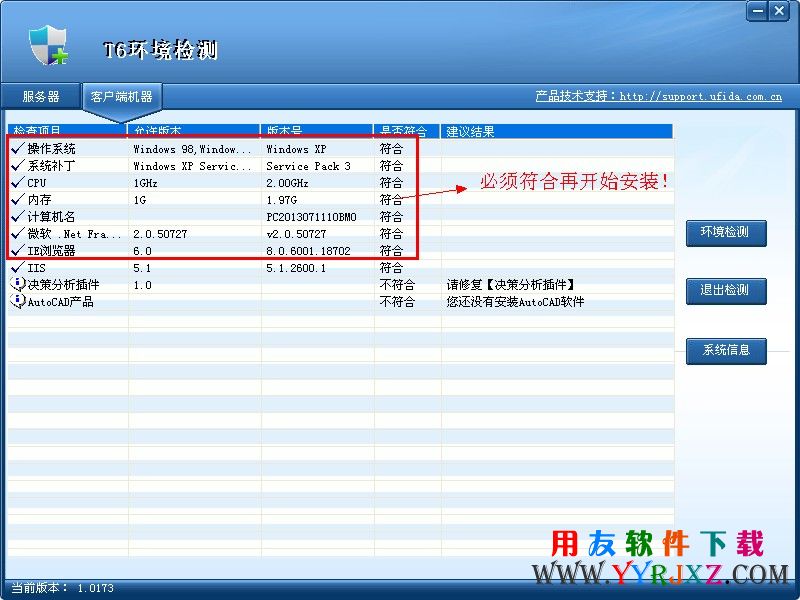Click the 退出检测 button

click(x=726, y=291)
